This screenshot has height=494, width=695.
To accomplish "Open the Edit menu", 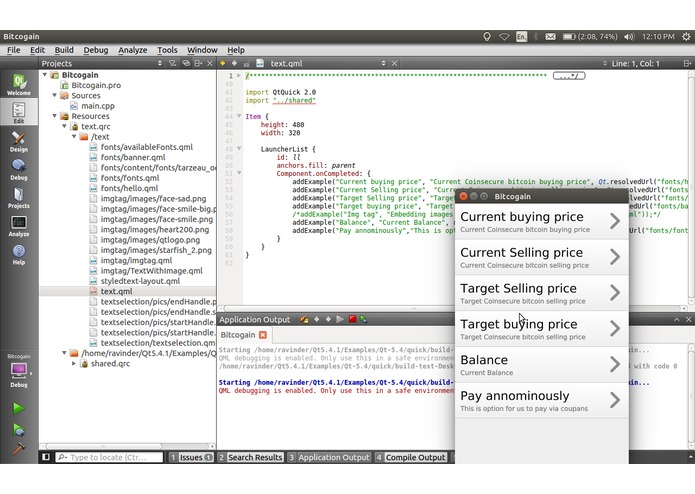I will [x=37, y=50].
